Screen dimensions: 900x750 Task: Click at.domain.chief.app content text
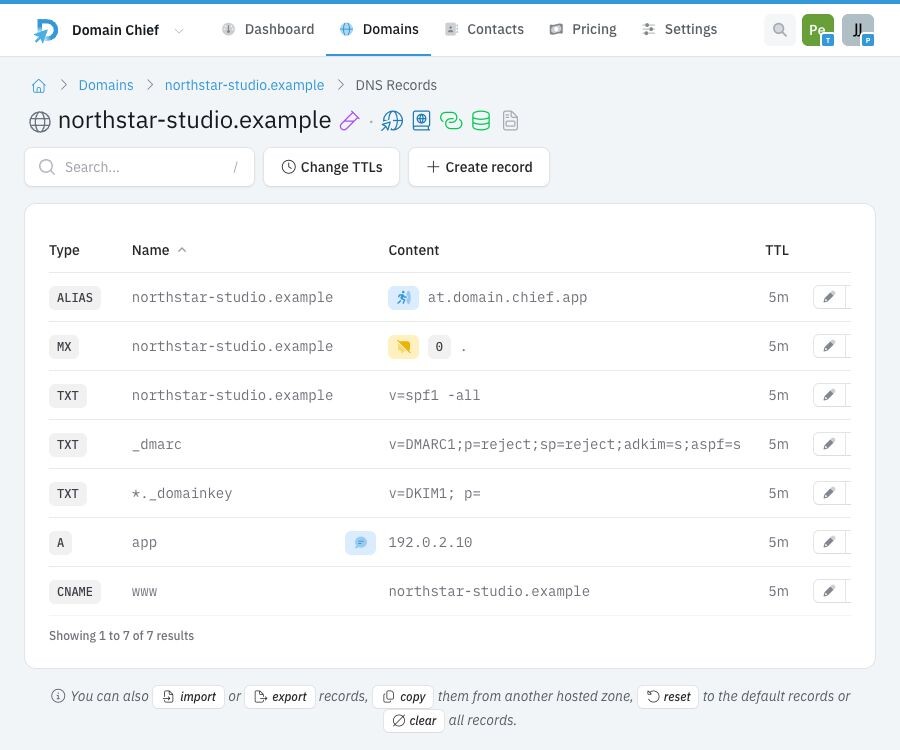pos(507,297)
